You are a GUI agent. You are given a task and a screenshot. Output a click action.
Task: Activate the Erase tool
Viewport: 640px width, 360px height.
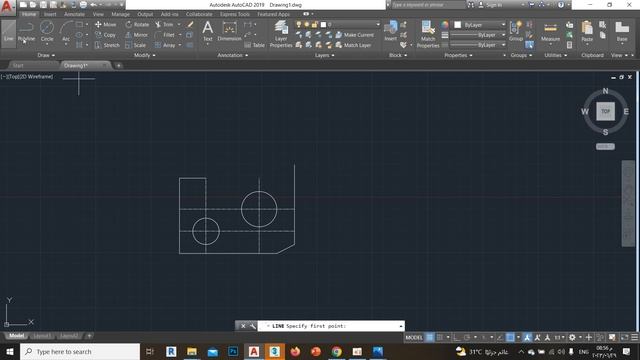[190, 24]
